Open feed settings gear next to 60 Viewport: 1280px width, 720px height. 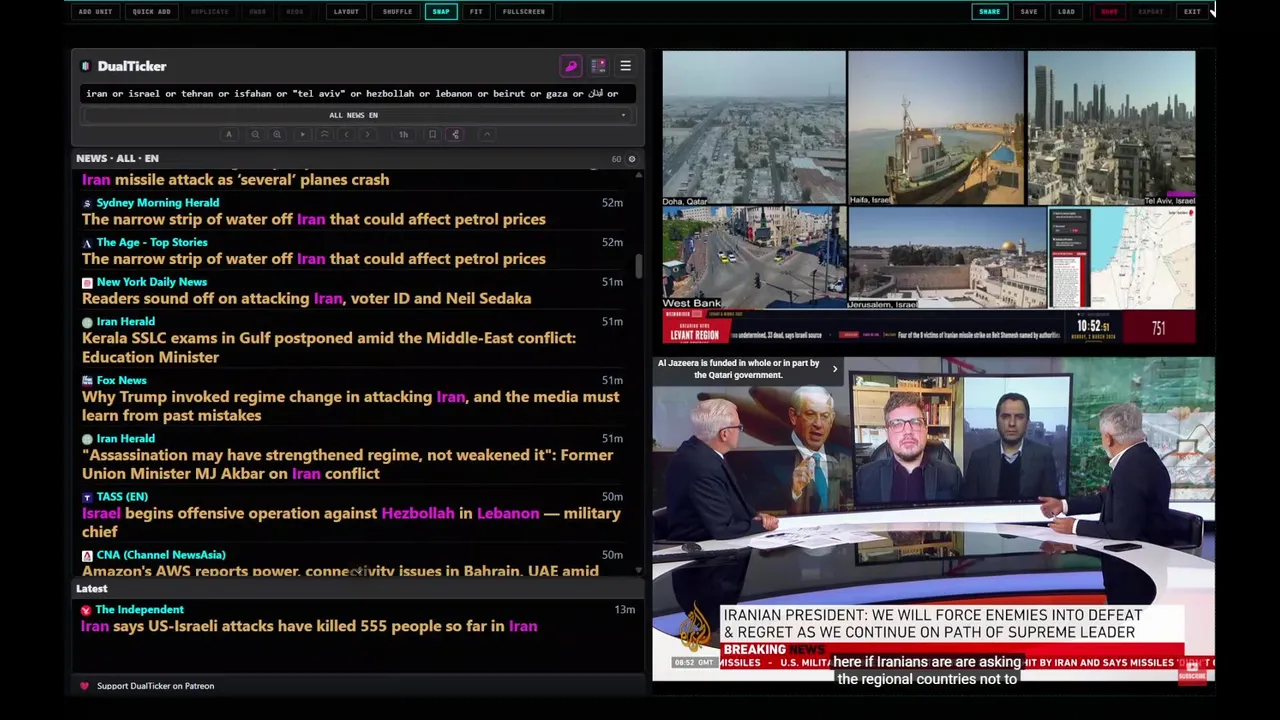631,159
